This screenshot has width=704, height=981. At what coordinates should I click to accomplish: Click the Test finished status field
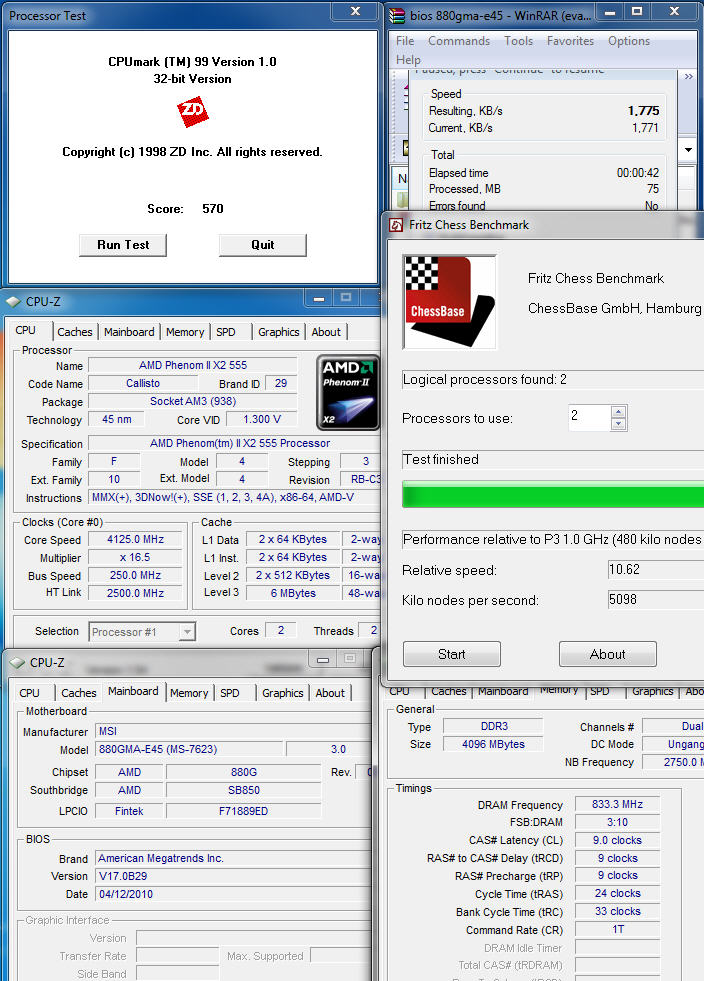(x=553, y=459)
